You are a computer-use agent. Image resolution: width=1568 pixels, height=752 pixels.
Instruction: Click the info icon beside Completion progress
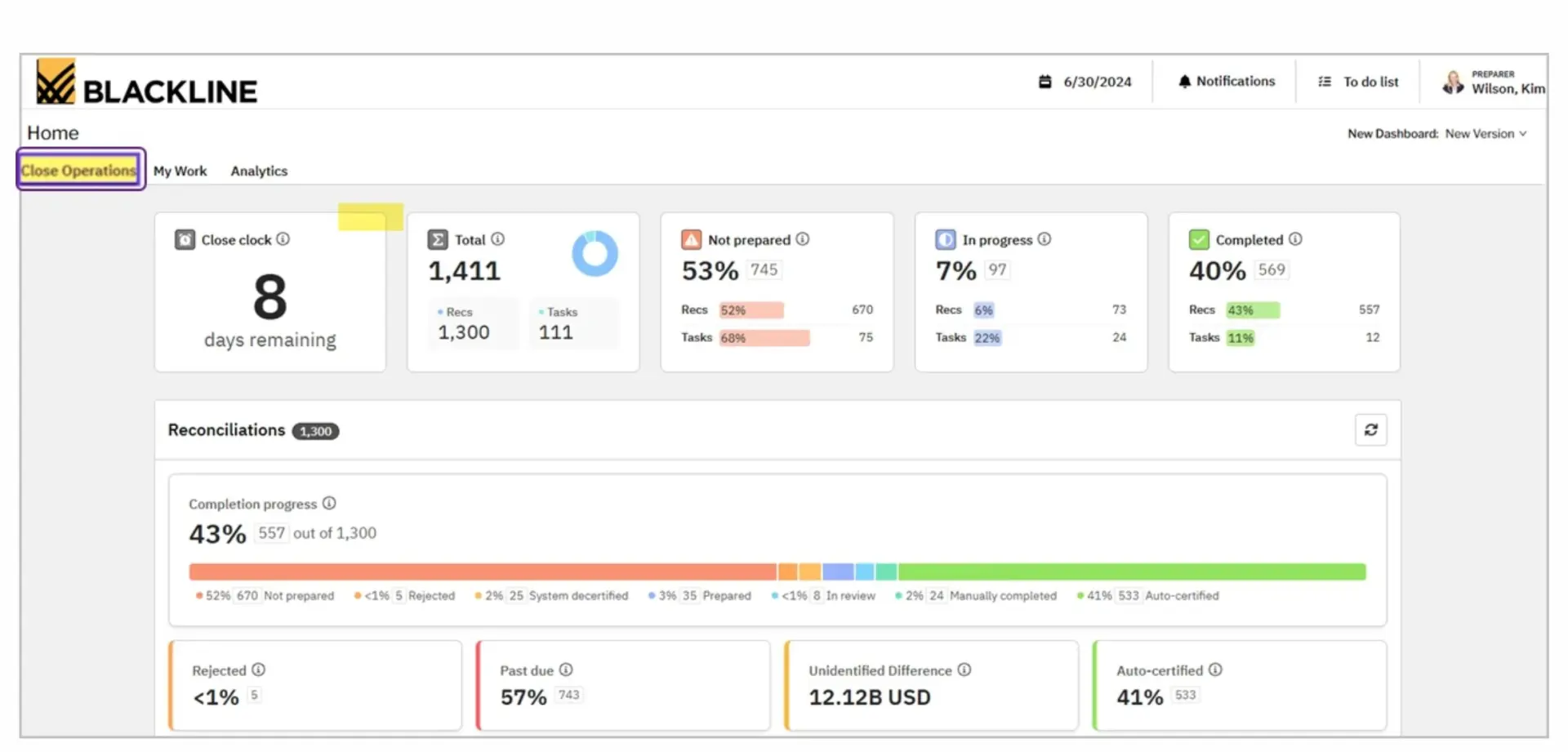point(329,503)
